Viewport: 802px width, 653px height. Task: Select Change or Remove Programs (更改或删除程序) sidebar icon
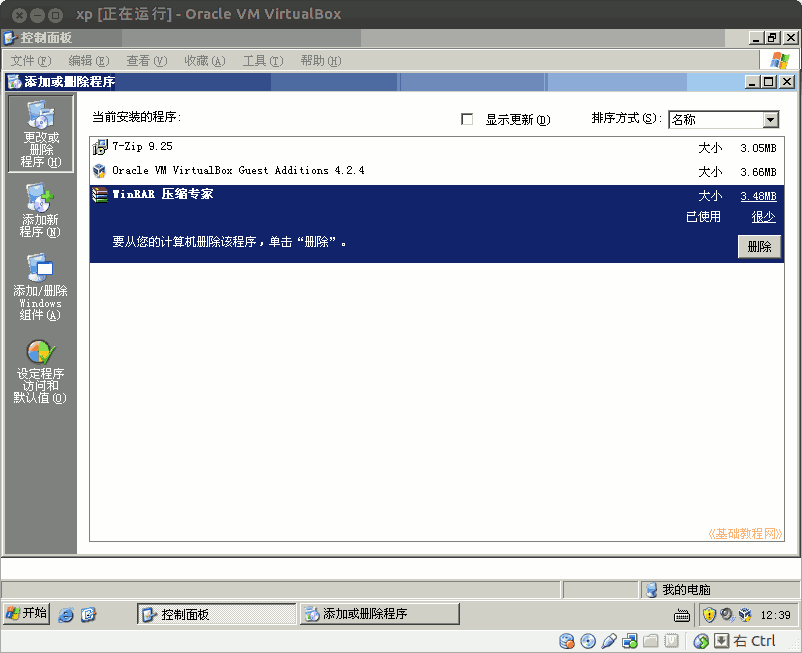[x=41, y=134]
